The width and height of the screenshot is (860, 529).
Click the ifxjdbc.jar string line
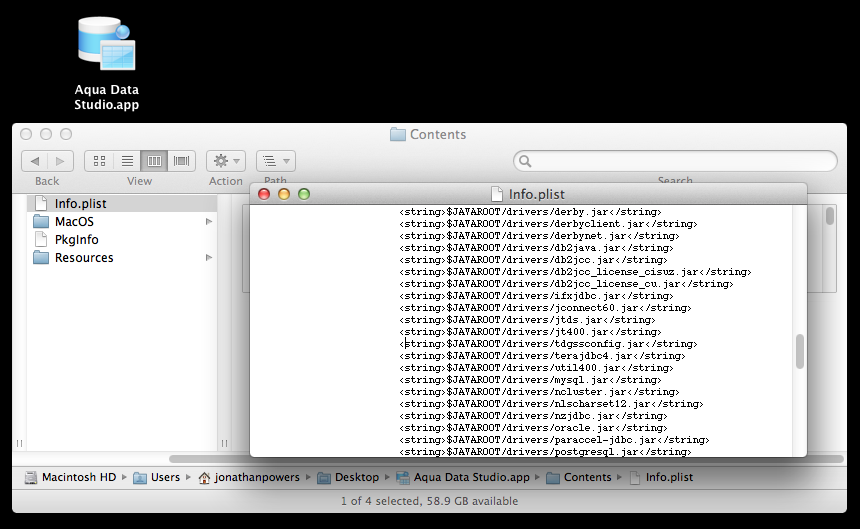coord(536,296)
